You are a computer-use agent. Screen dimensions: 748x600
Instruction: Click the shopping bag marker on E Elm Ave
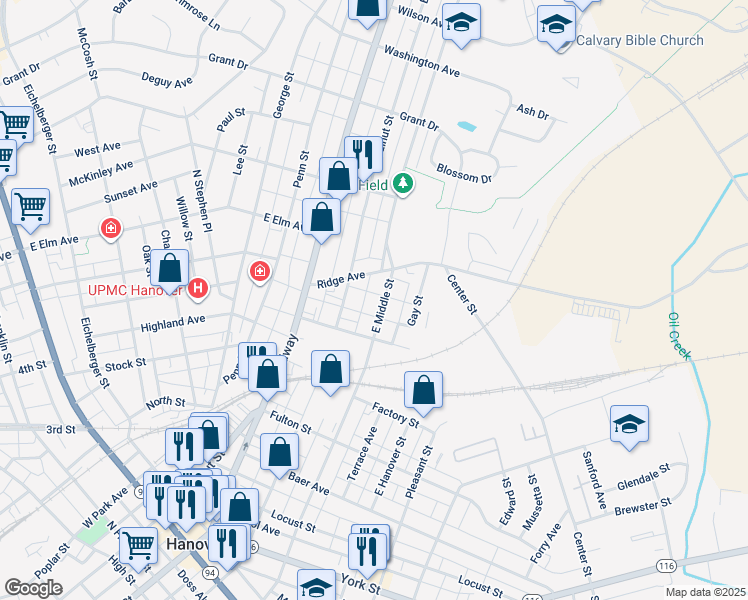(x=321, y=217)
